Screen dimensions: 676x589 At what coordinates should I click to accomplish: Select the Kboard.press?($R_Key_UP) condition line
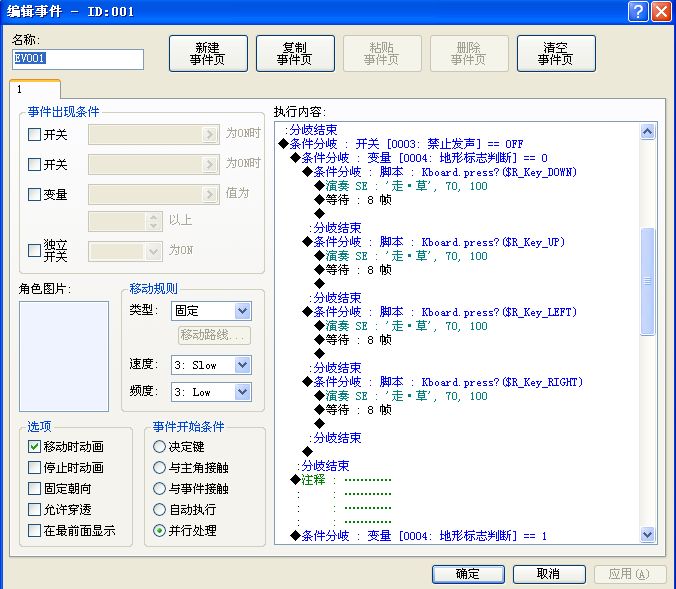pyautogui.click(x=433, y=242)
